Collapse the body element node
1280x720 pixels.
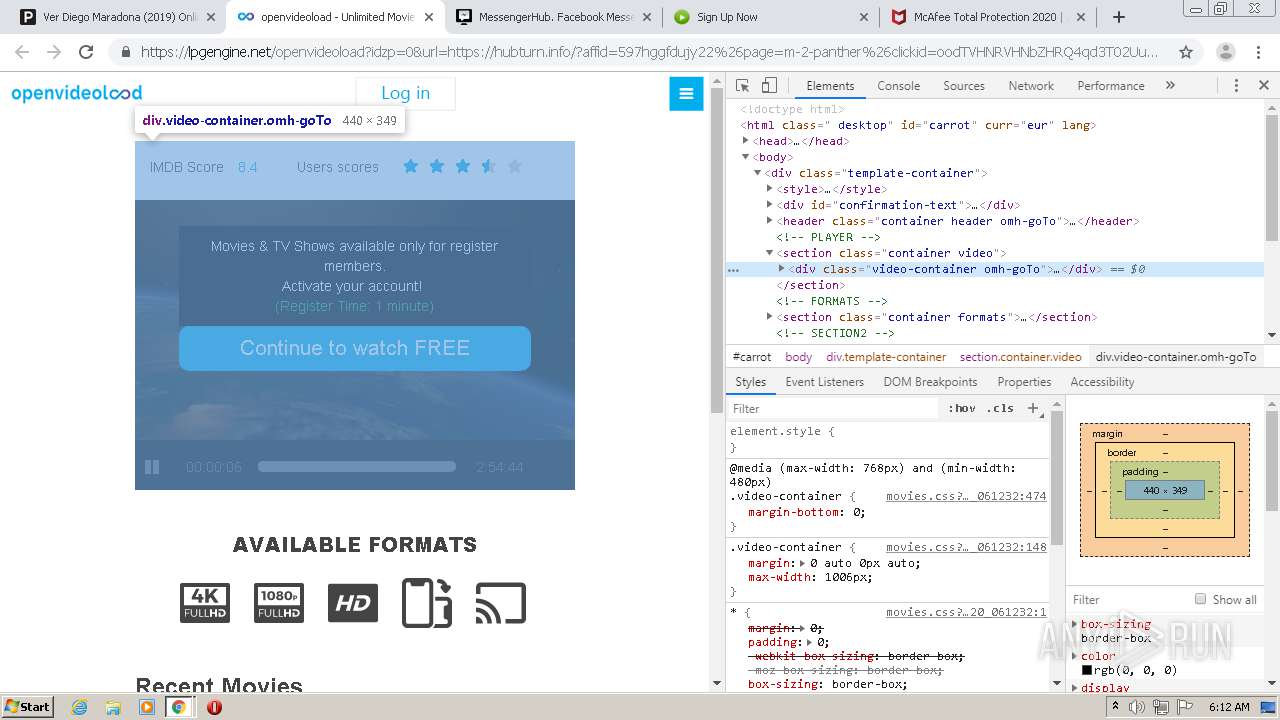tap(745, 157)
